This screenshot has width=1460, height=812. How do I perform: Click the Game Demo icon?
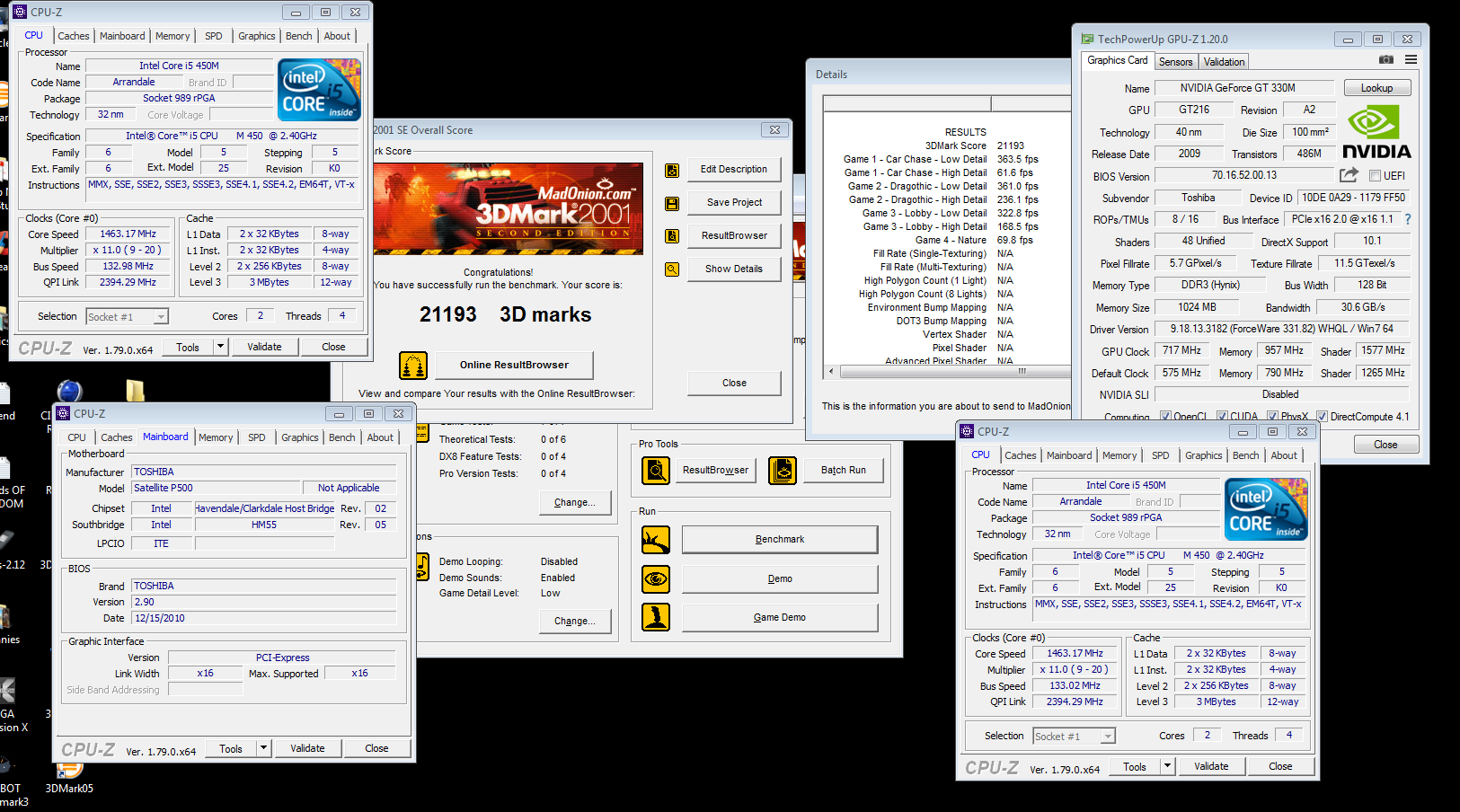tap(656, 617)
